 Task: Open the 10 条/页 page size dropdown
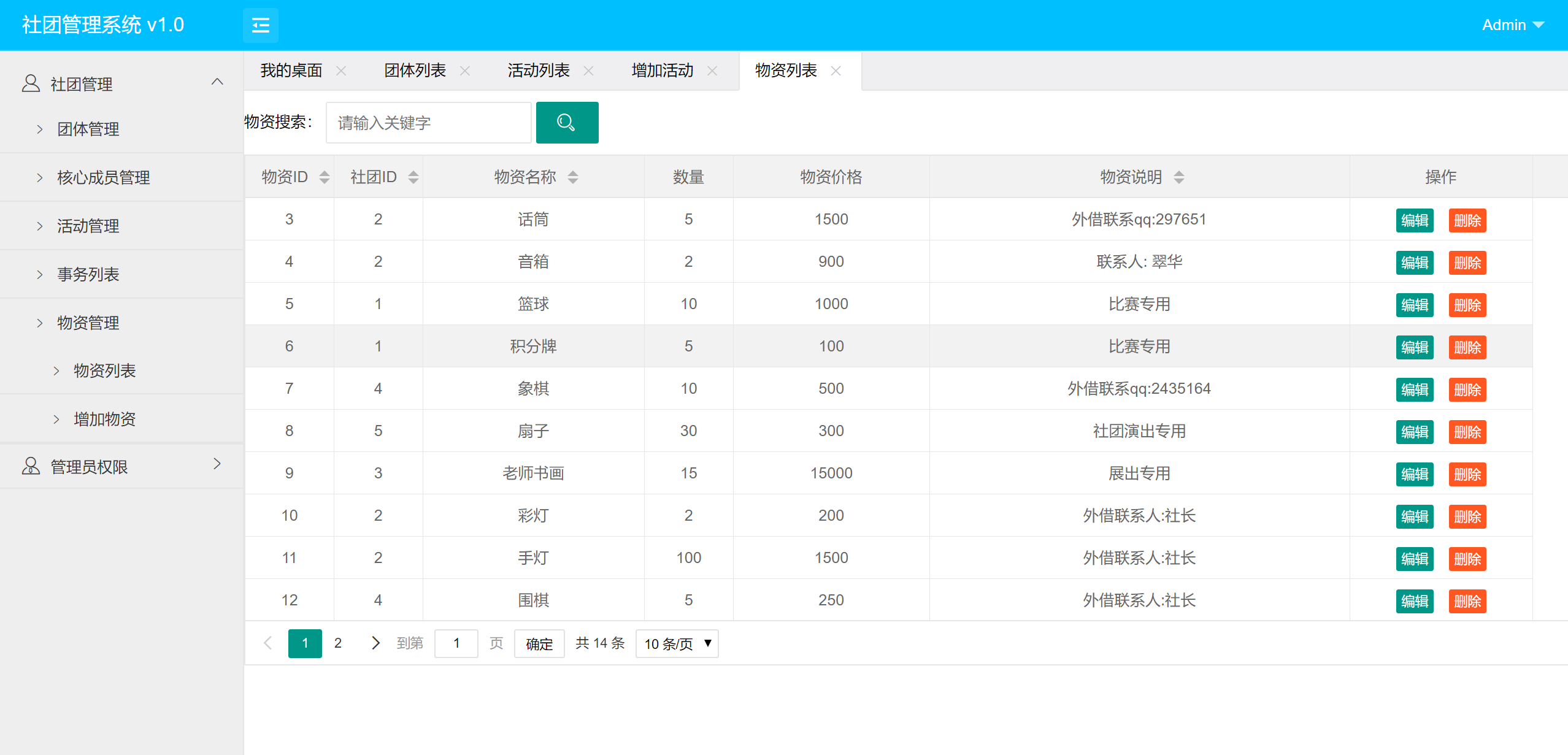pos(677,643)
